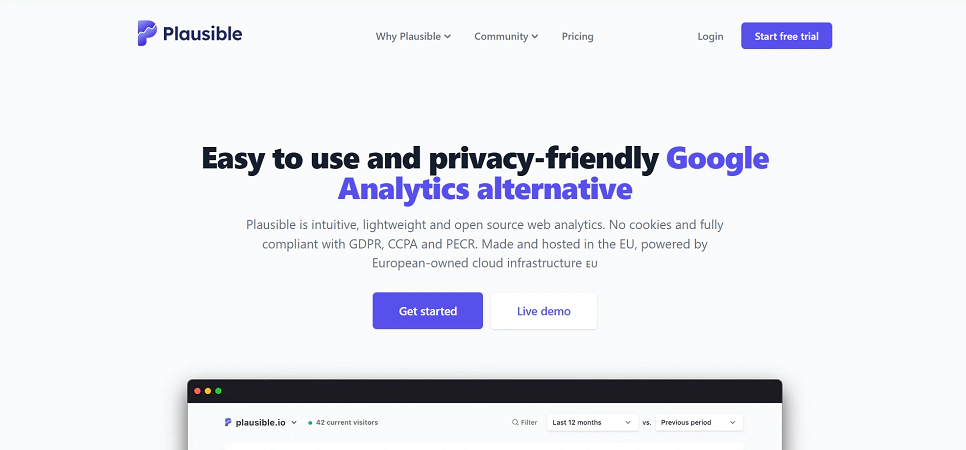This screenshot has height=450, width=966.
Task: Open the Login page
Action: click(710, 36)
